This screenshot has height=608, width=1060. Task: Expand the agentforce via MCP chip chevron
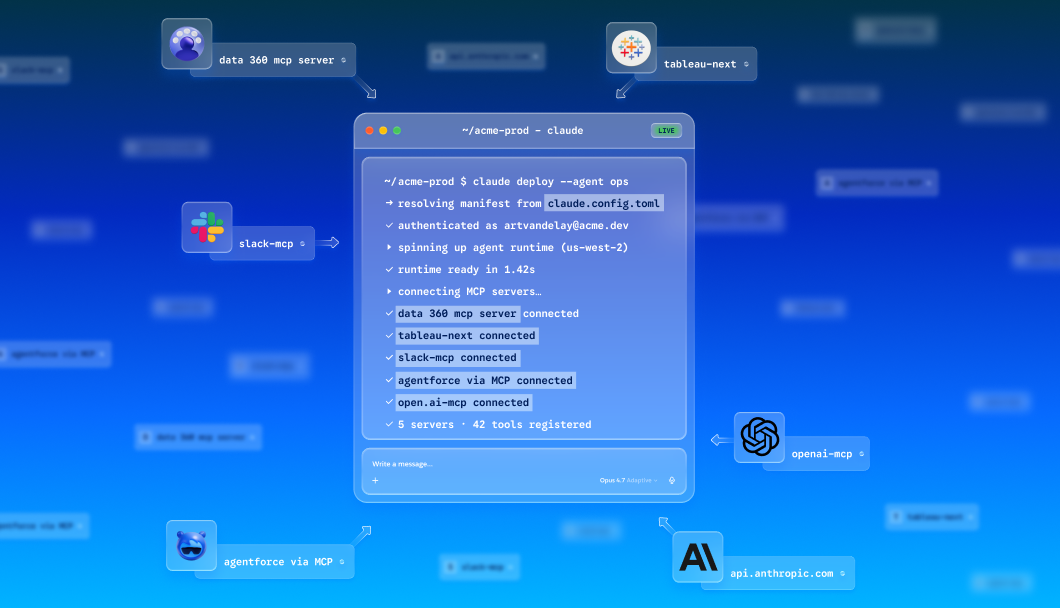point(341,562)
